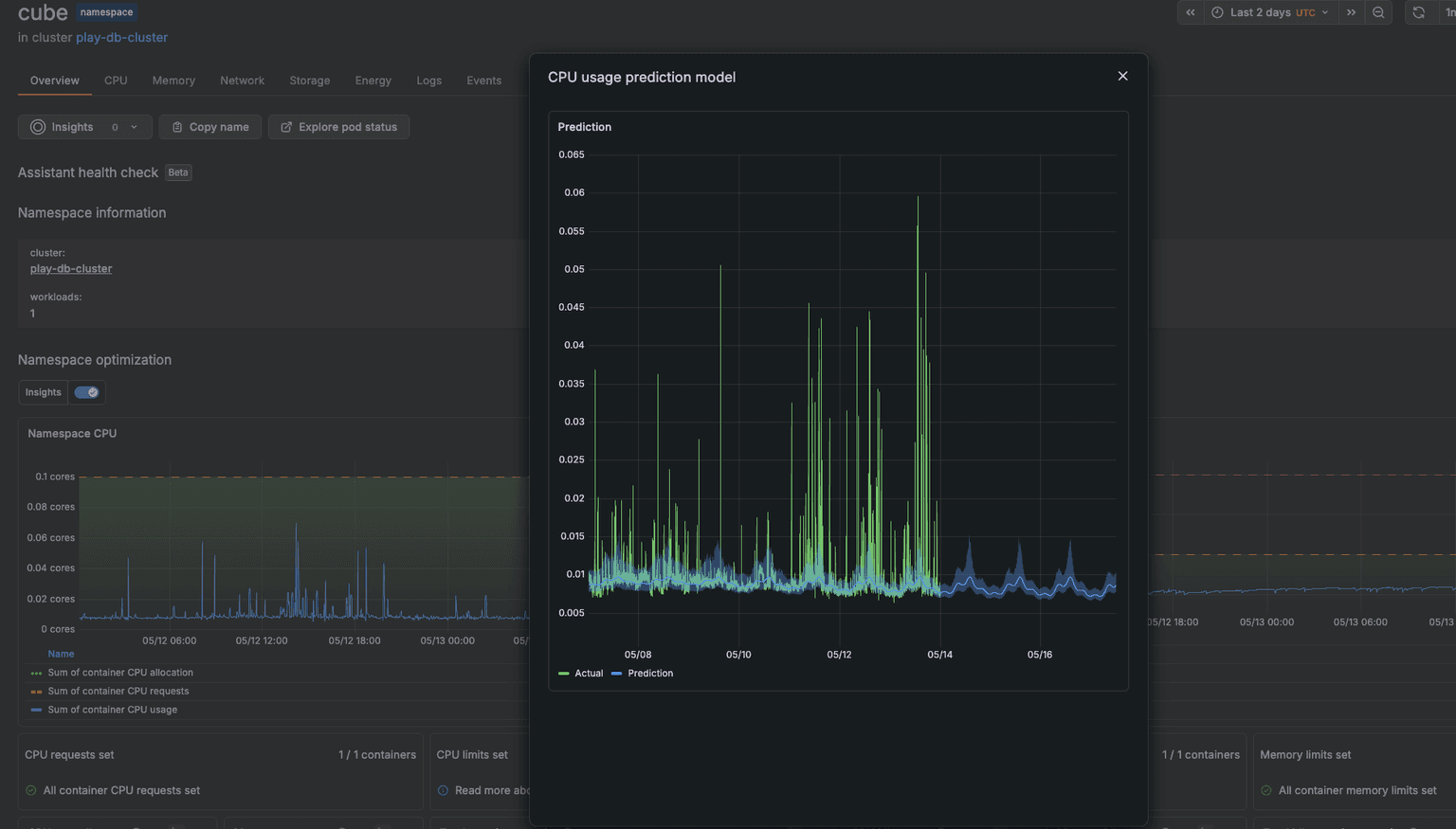The height and width of the screenshot is (829, 1456).
Task: Click the refresh dashboard icon
Action: click(1418, 12)
